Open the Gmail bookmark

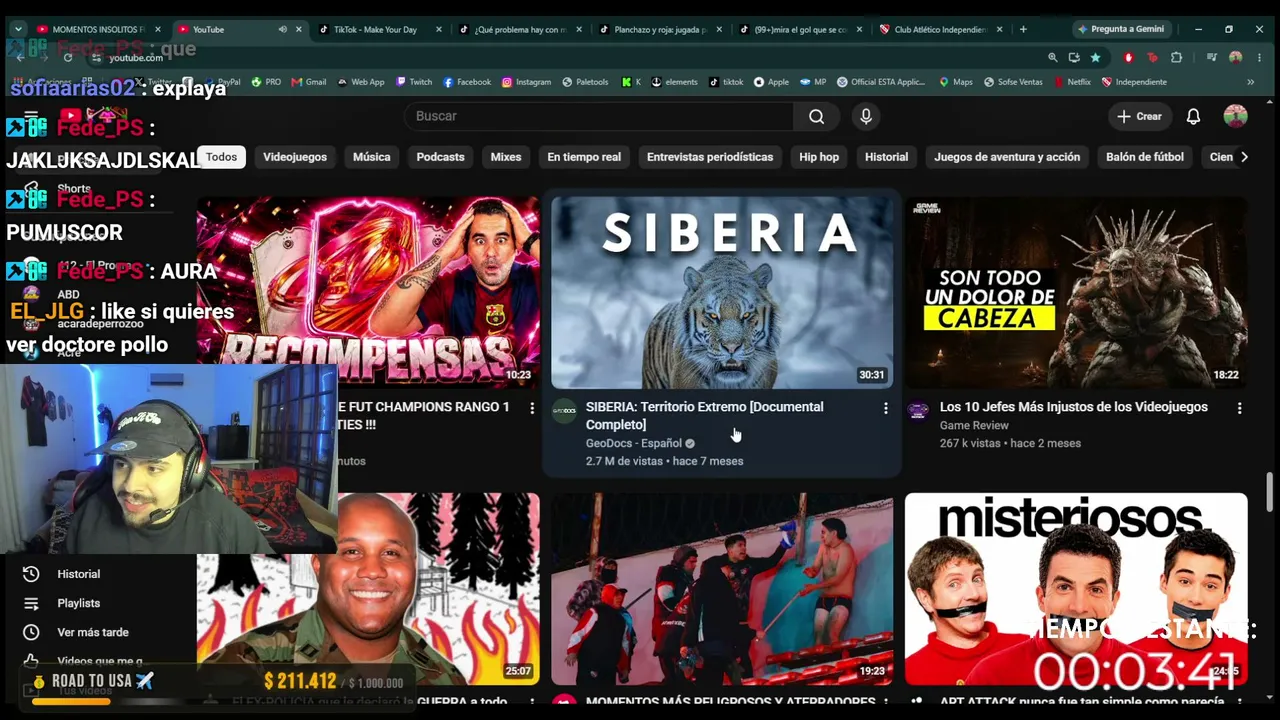click(x=308, y=82)
